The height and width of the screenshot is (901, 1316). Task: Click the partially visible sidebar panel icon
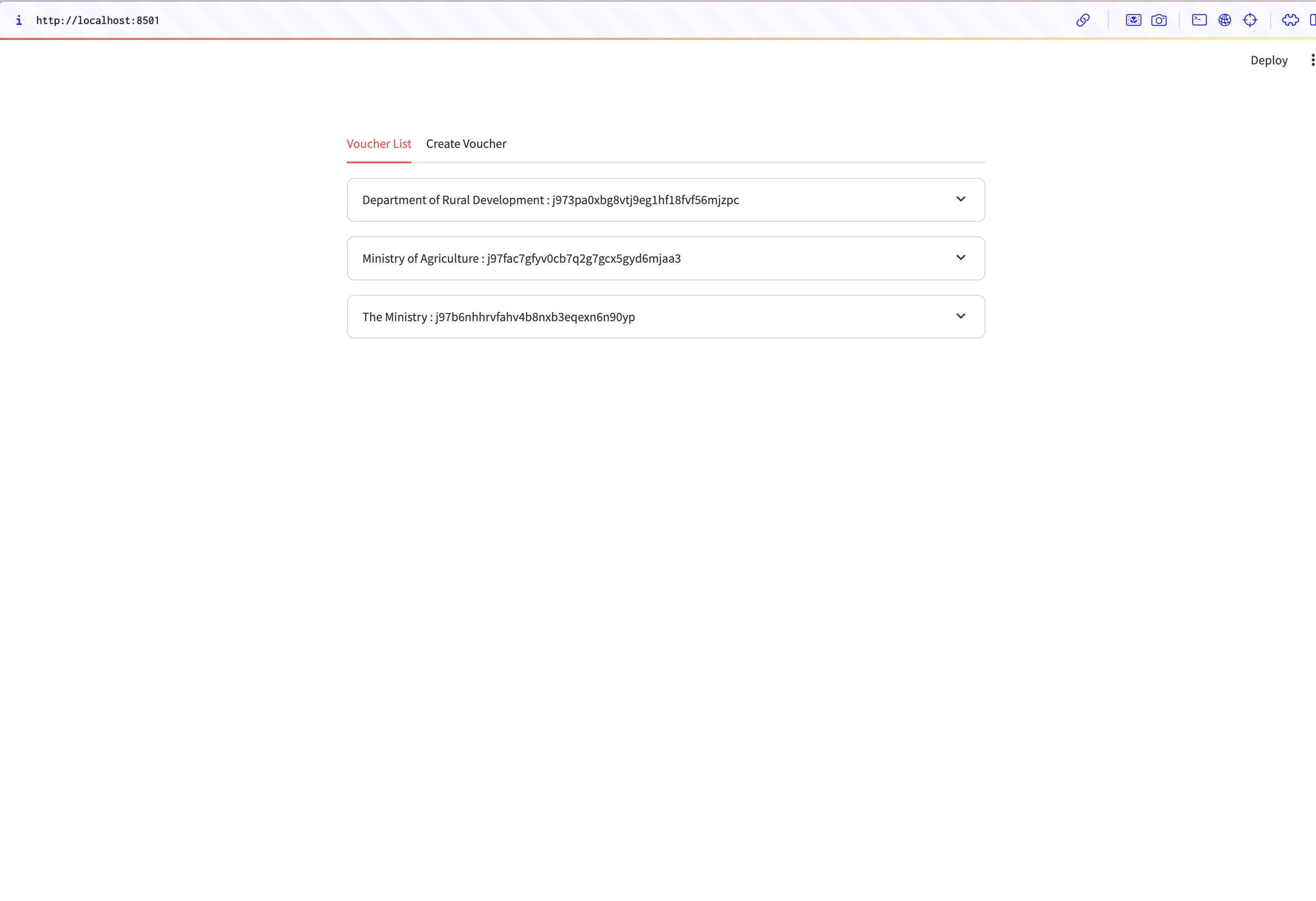pos(1313,20)
